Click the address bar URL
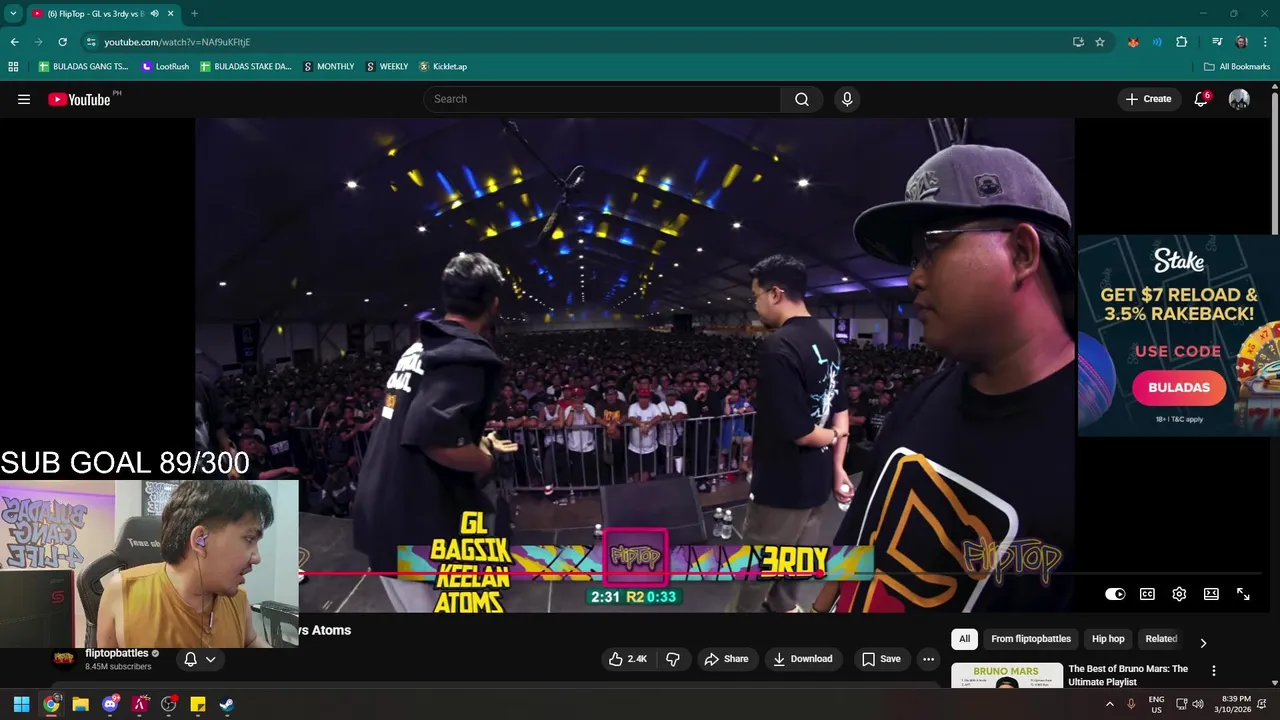This screenshot has height=720, width=1280. pyautogui.click(x=177, y=42)
